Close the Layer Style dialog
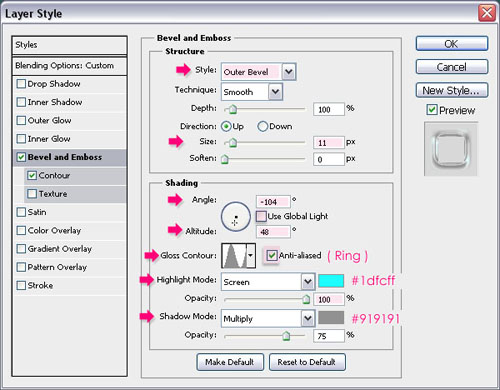The image size is (500, 390). pos(487,13)
